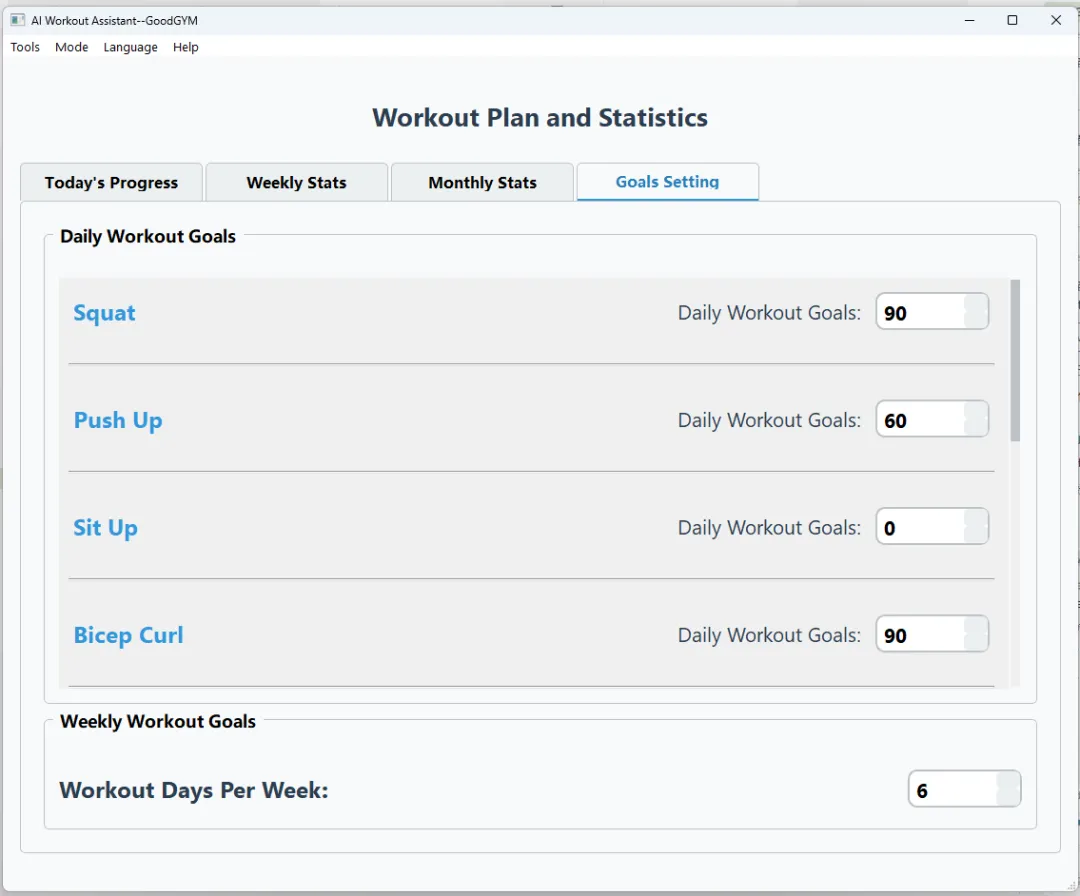
Task: Switch to Today's Progress tab
Action: click(112, 183)
